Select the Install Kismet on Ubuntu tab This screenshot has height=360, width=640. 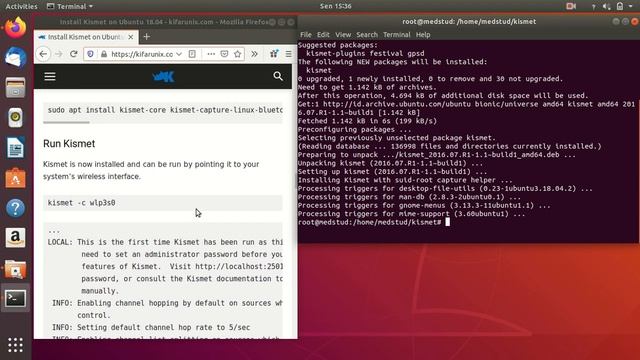click(86, 37)
